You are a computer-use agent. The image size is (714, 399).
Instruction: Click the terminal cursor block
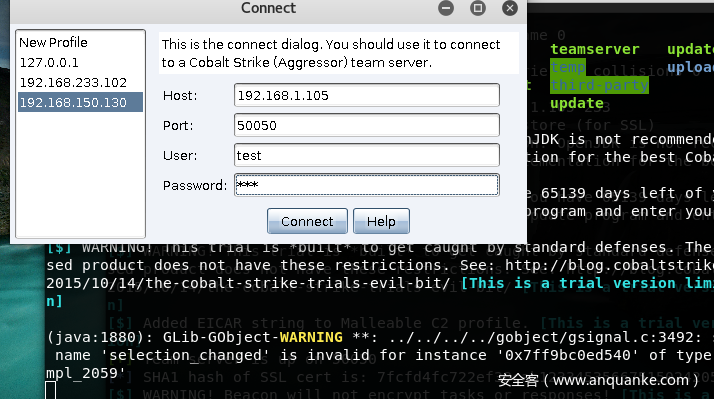pos(51,390)
